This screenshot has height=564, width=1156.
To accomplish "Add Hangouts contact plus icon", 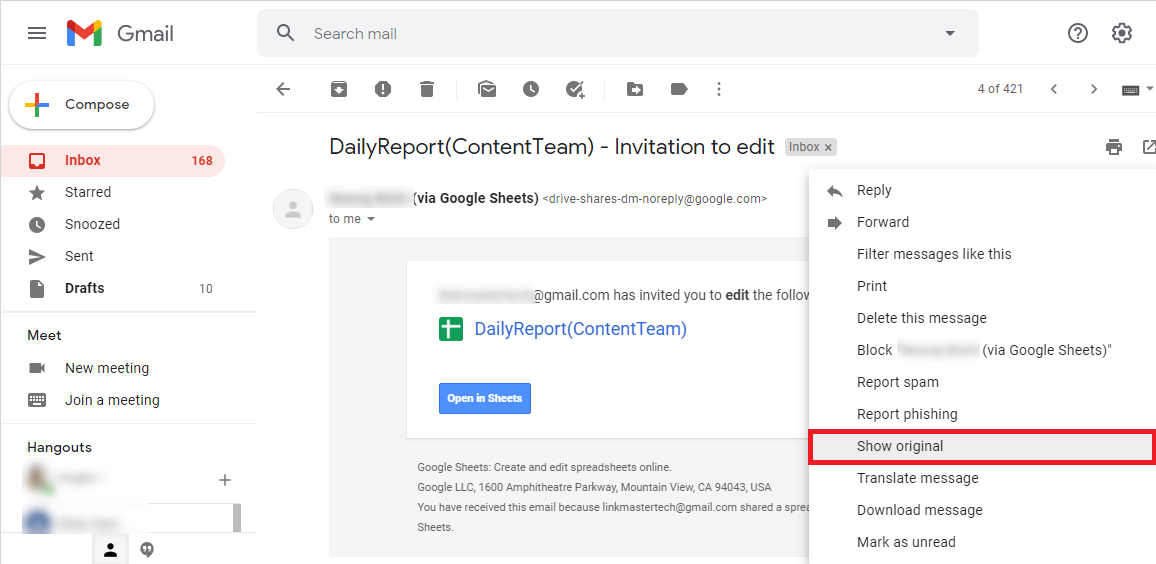I will [225, 480].
